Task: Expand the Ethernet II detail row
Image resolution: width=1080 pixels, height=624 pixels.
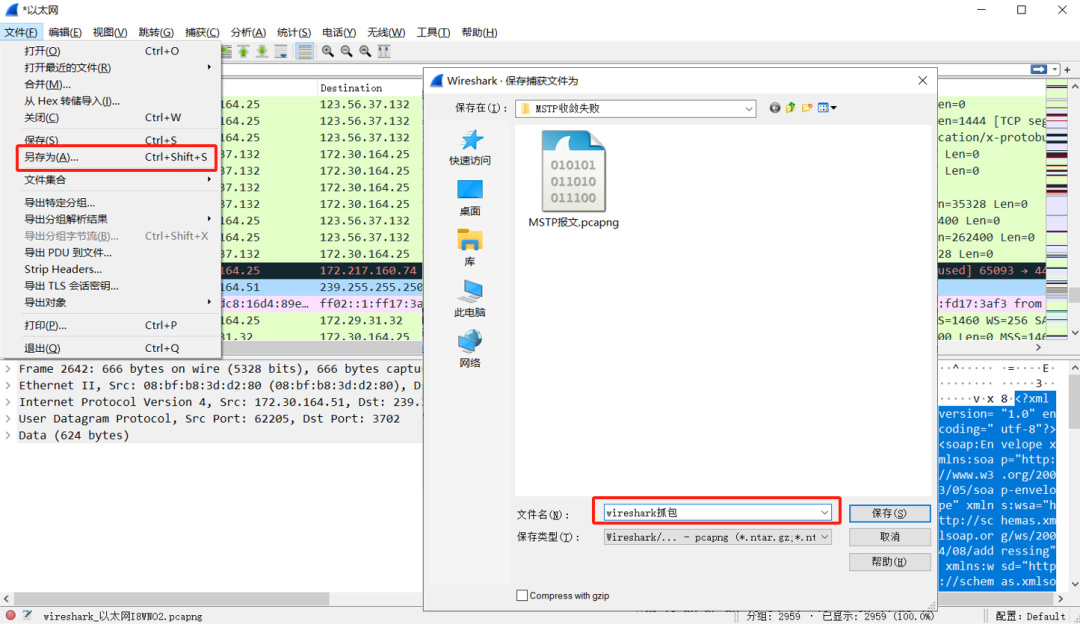Action: [x=8, y=386]
